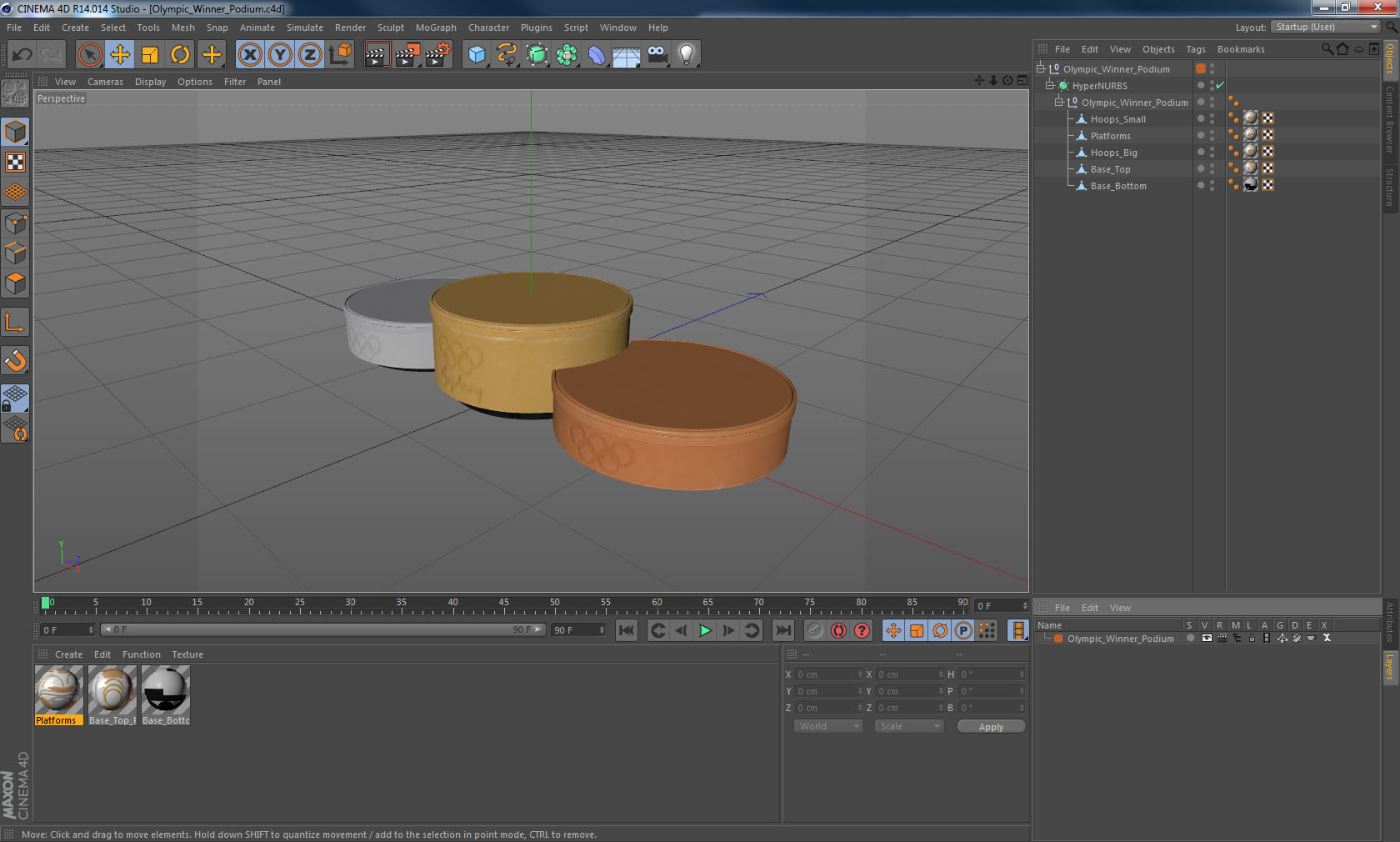Toggle HyperNURBS enable checkmark

1220,85
